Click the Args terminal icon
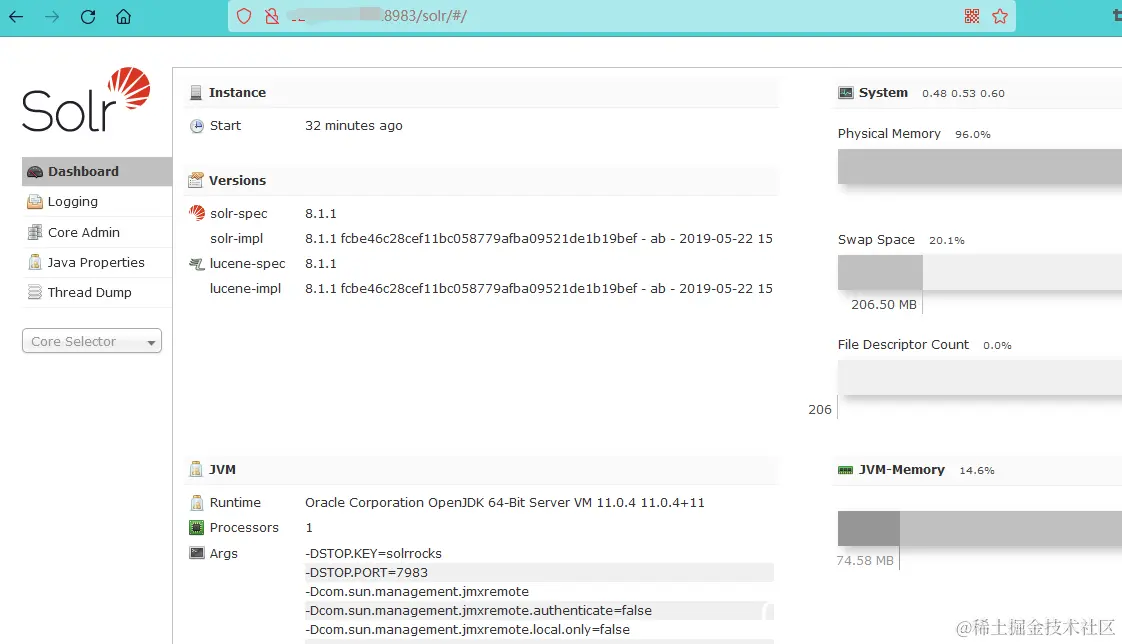 pos(197,553)
